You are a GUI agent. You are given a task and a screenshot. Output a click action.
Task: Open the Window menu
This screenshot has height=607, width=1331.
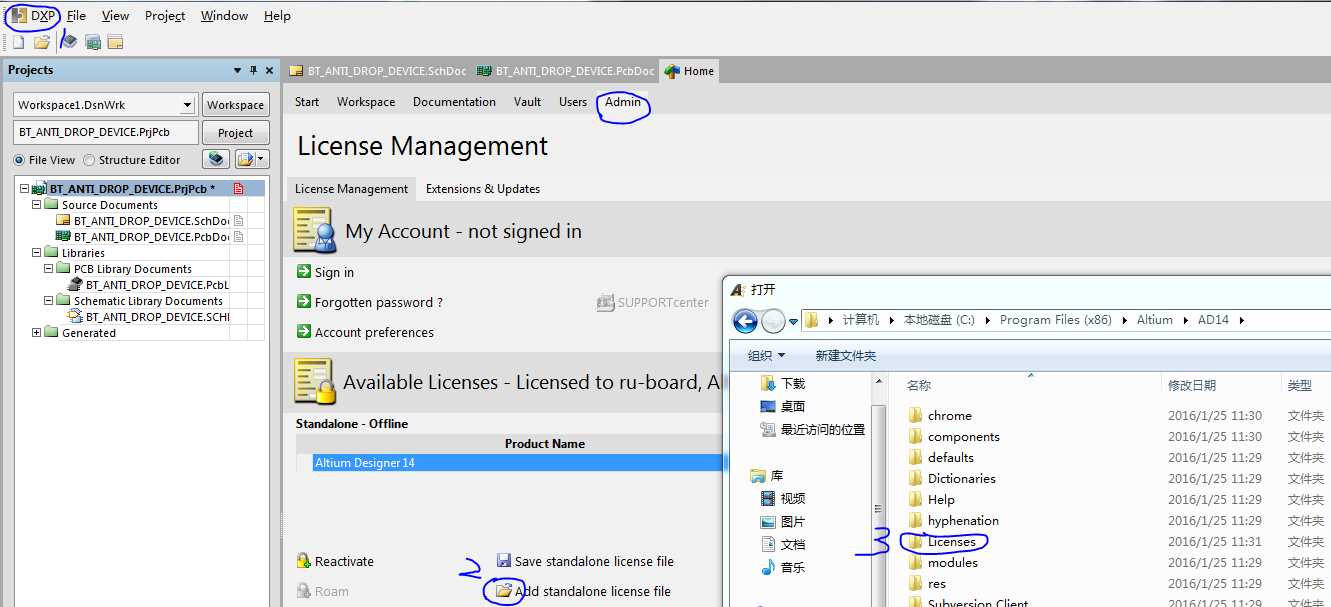(x=224, y=16)
